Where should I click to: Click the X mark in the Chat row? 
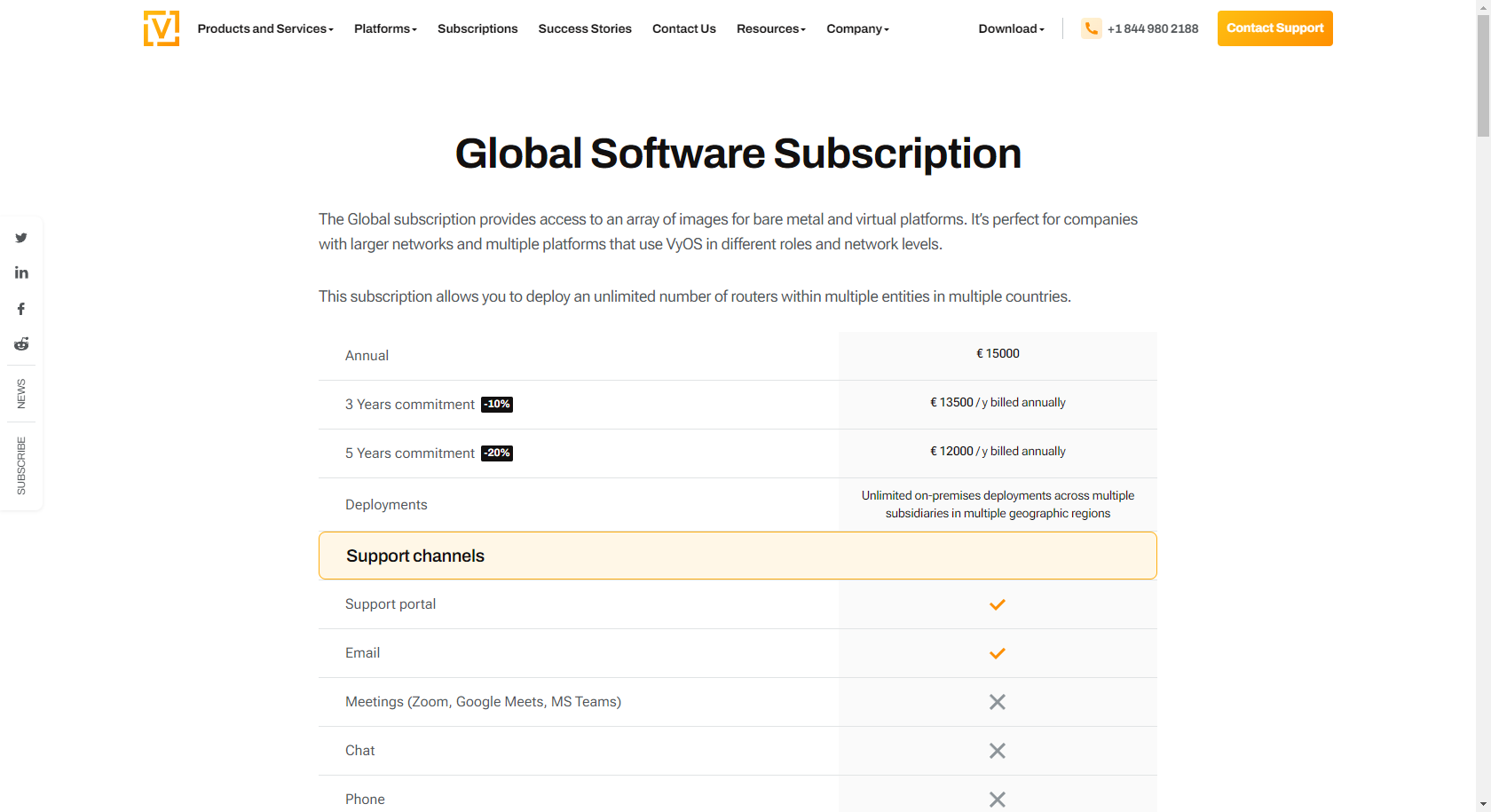pyautogui.click(x=997, y=751)
